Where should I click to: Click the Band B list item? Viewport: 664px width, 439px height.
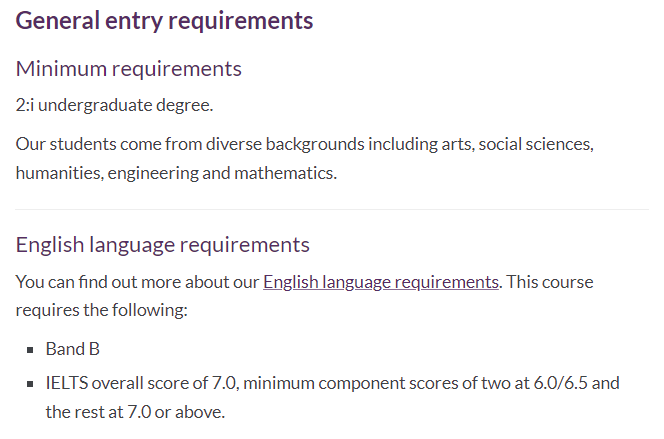(x=73, y=349)
